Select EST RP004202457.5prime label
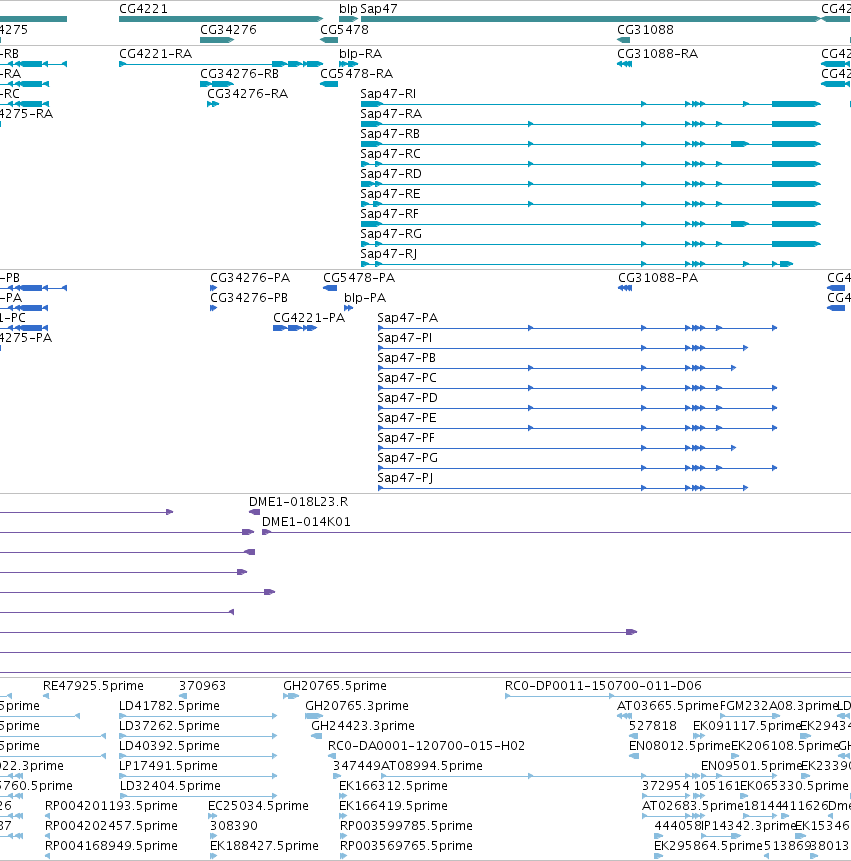Image resolution: width=851 pixels, height=861 pixels. 111,826
